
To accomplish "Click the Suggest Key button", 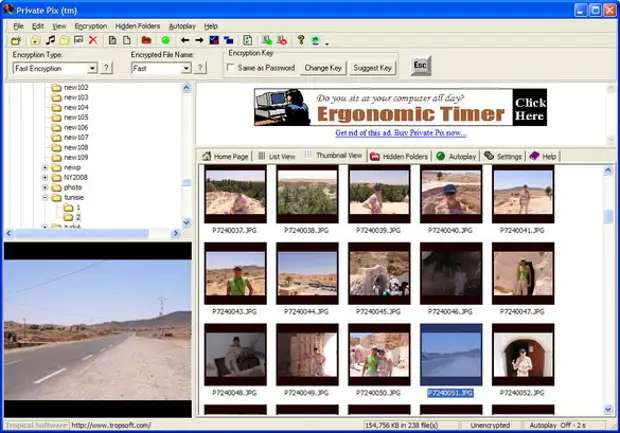I will click(x=373, y=68).
